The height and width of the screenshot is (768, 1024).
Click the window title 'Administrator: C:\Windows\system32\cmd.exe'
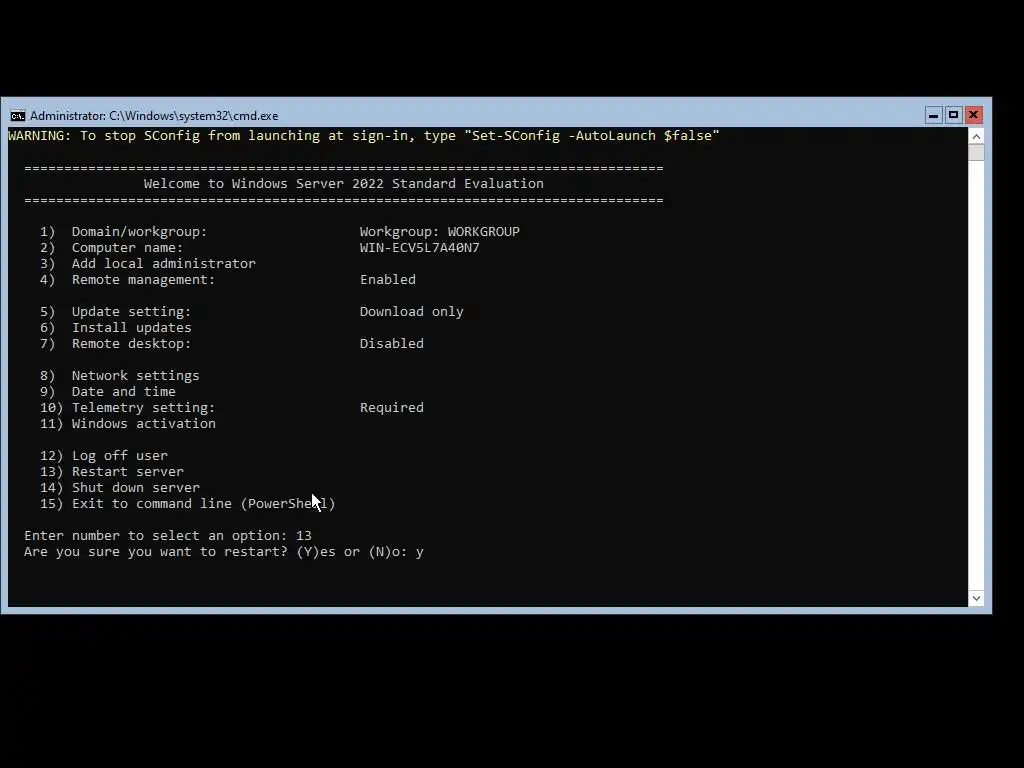tap(154, 116)
